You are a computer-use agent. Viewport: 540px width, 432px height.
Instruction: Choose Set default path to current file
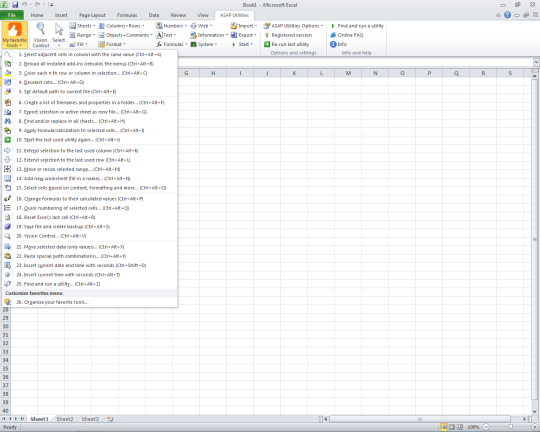click(x=90, y=92)
